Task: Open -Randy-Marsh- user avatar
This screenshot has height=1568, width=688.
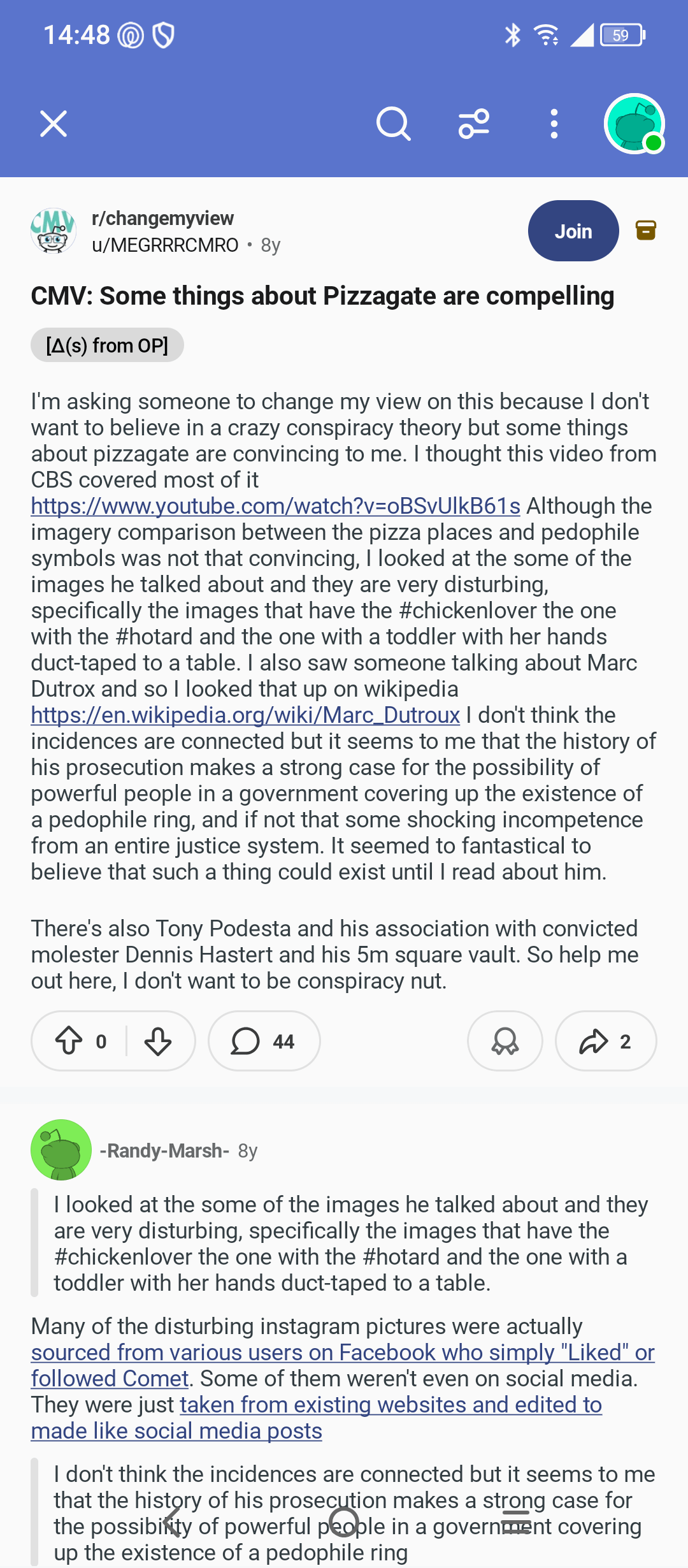Action: pos(61,1150)
